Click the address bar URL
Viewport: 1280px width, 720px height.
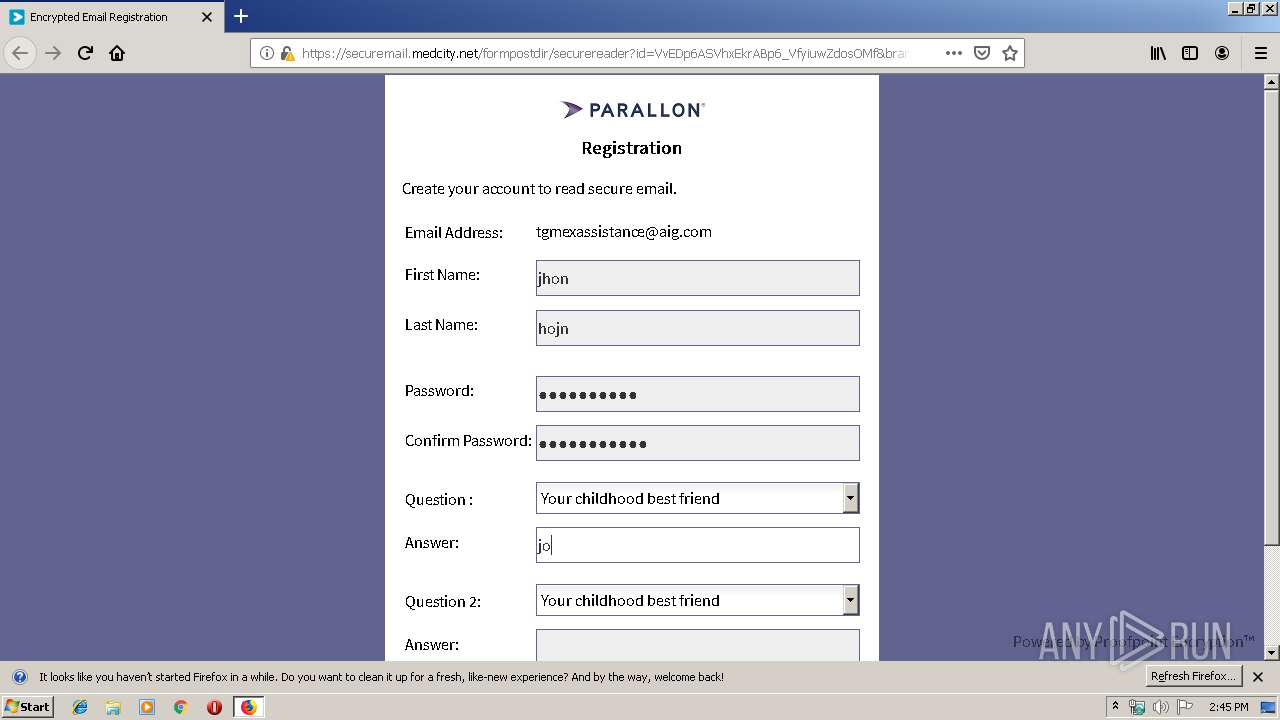click(x=604, y=53)
